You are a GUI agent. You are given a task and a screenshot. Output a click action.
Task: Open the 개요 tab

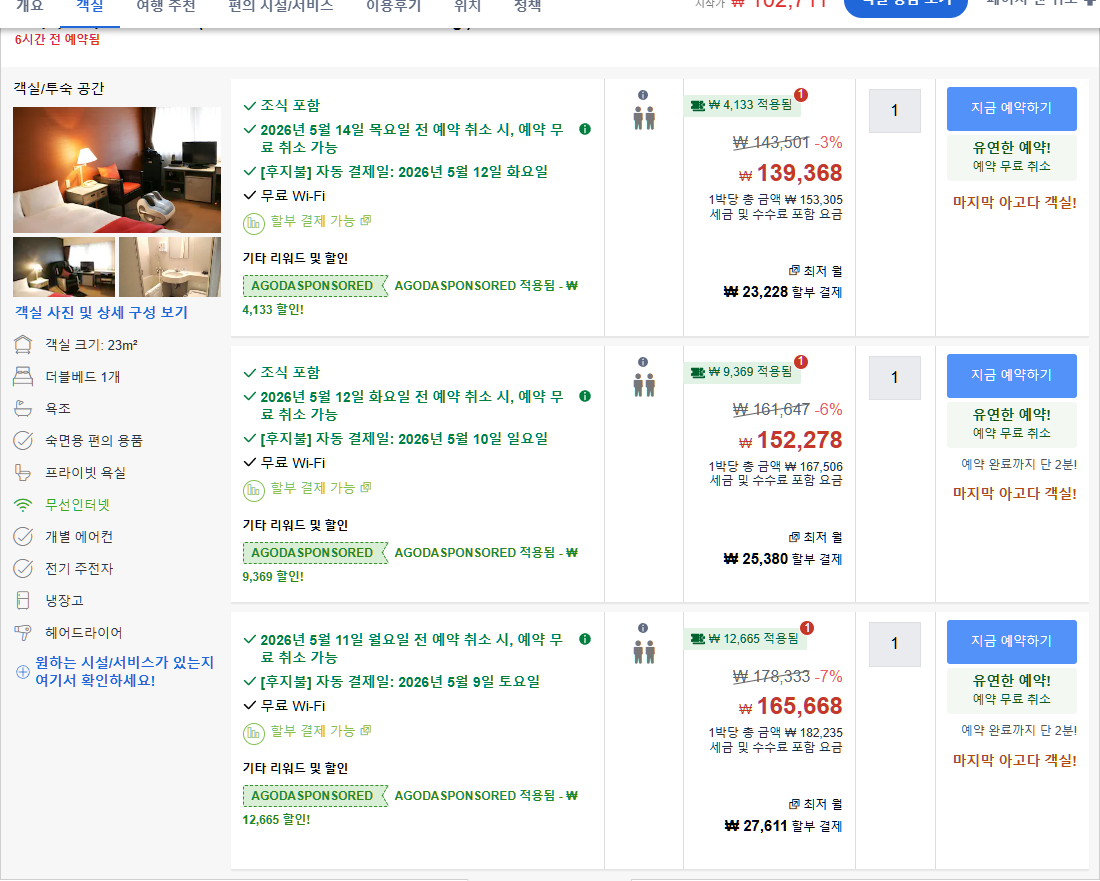coord(29,7)
